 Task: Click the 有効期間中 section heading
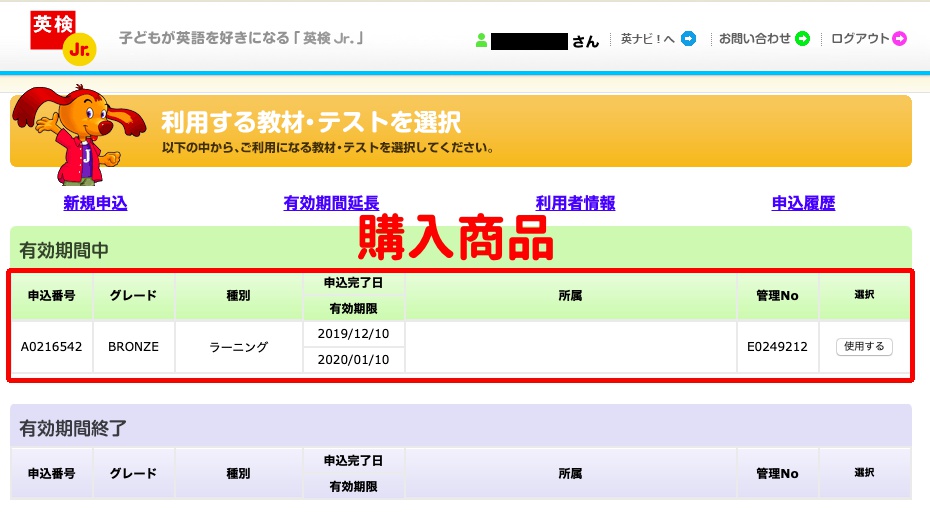(64, 250)
